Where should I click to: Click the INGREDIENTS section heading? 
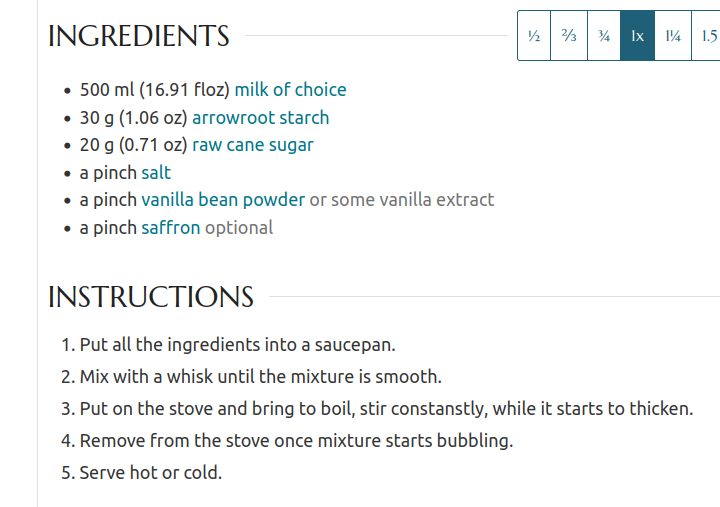(x=139, y=36)
